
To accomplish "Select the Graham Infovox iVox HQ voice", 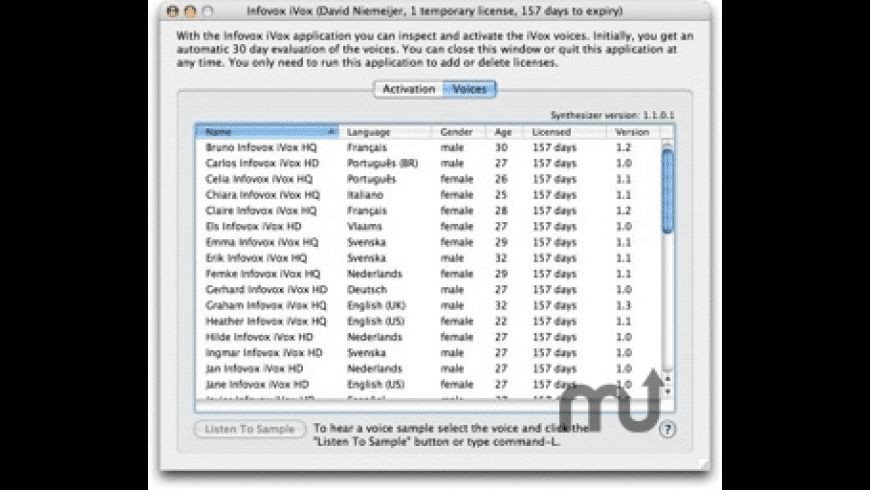I will point(428,306).
